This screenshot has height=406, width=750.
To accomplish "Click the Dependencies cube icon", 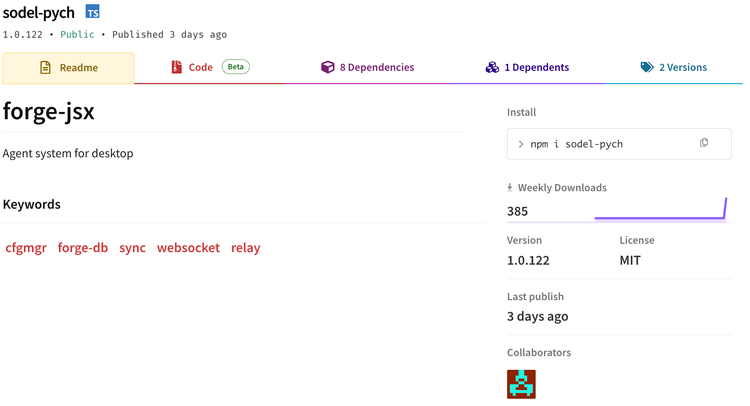I will pos(328,67).
